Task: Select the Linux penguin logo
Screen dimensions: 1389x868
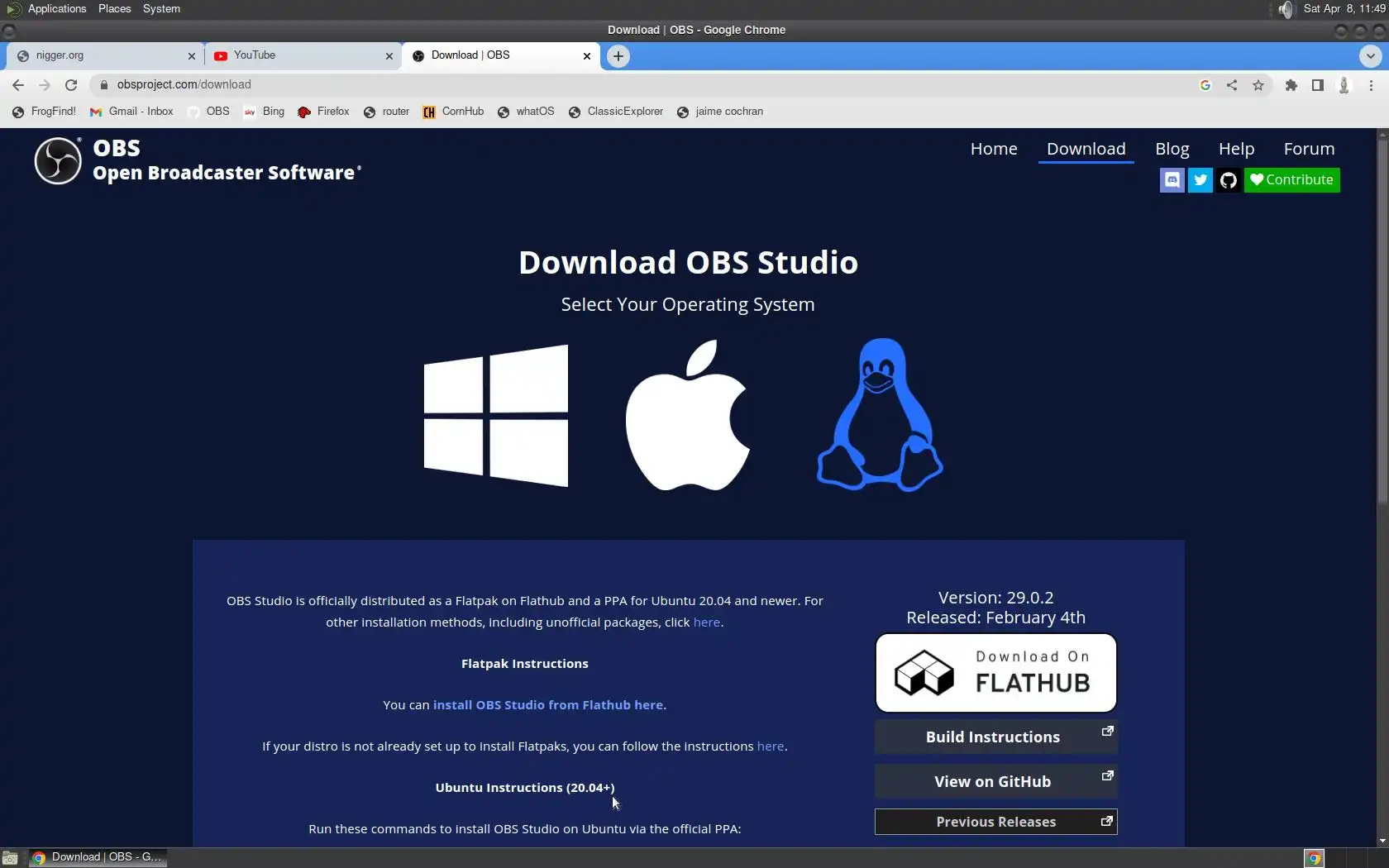Action: point(880,414)
